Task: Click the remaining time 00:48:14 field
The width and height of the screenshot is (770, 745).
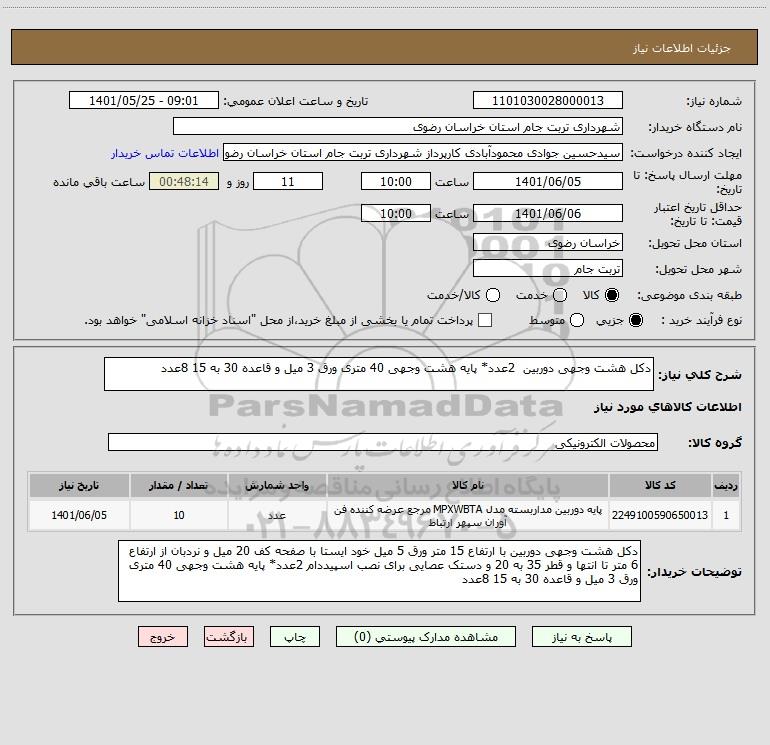Action: (x=184, y=181)
